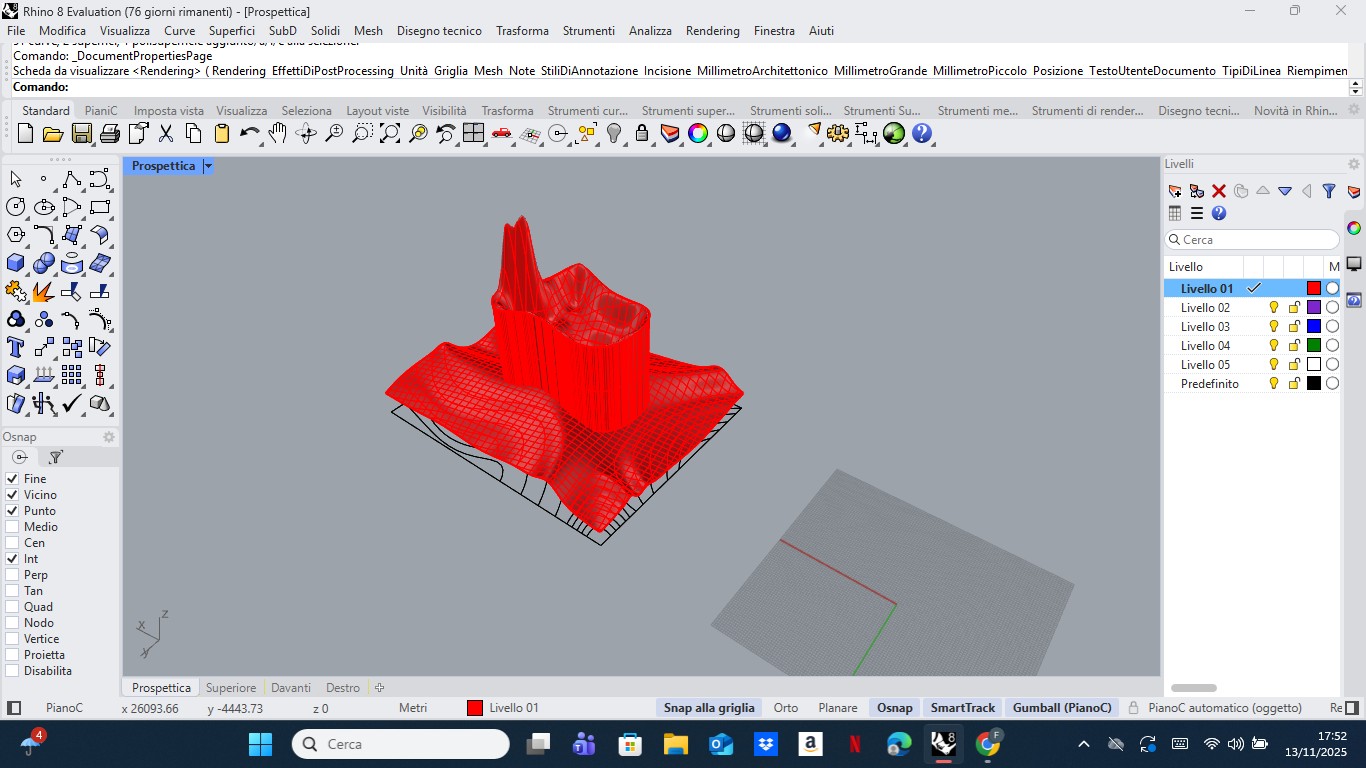Viewport: 1366px width, 768px height.
Task: Delete layer with the red X
Action: click(1219, 191)
